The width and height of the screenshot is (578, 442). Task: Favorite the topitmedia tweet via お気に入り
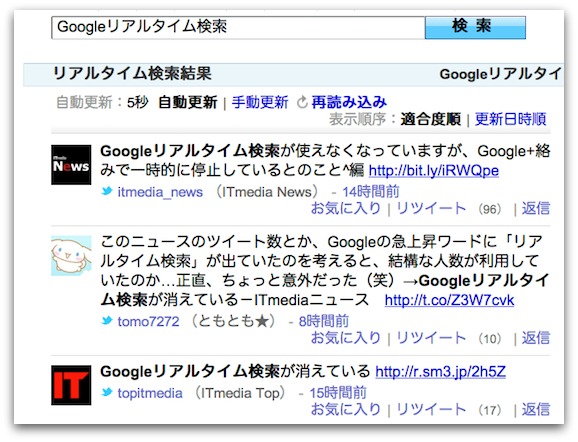pyautogui.click(x=346, y=409)
